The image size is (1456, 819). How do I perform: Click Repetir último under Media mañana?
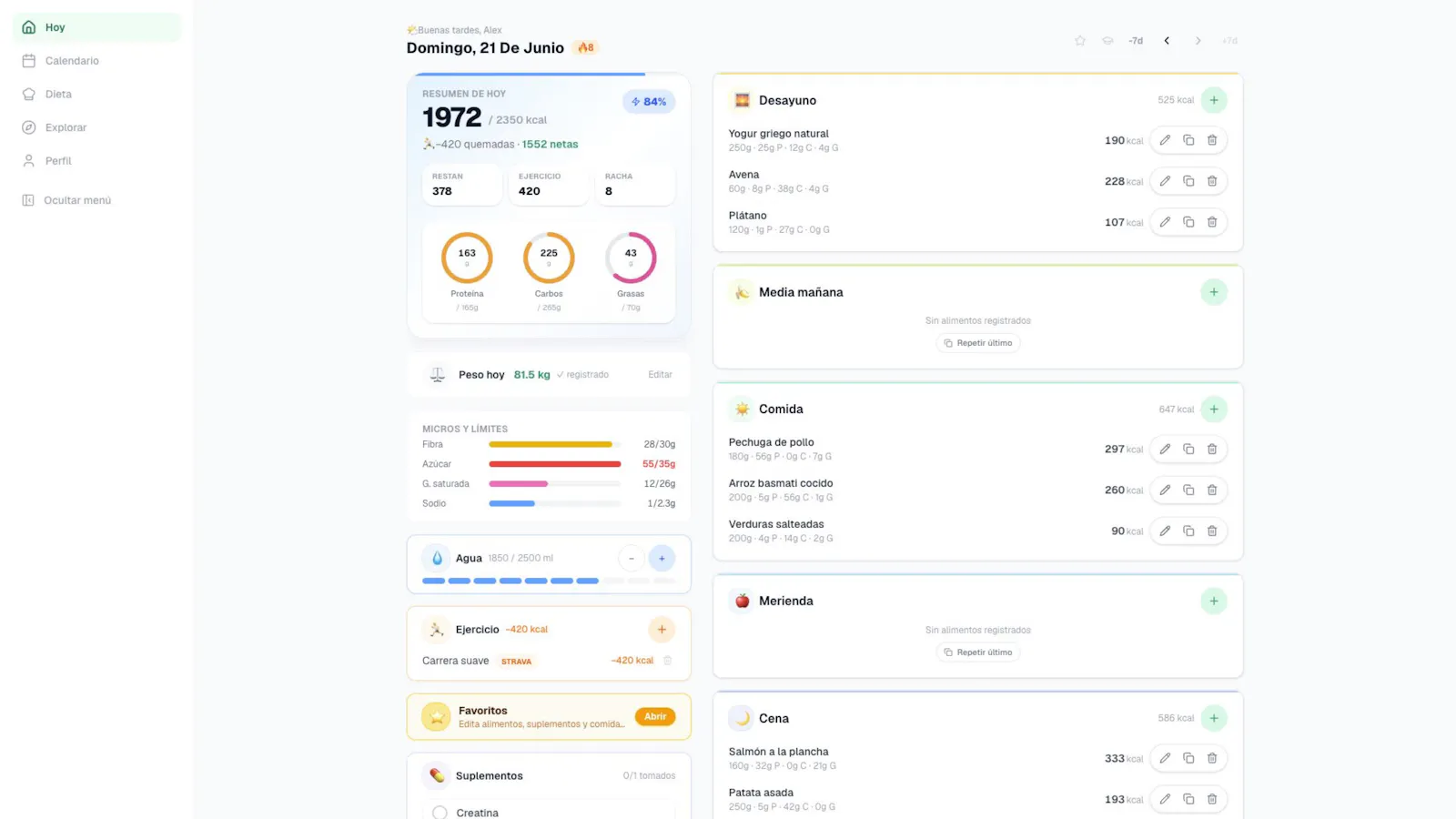(x=978, y=343)
